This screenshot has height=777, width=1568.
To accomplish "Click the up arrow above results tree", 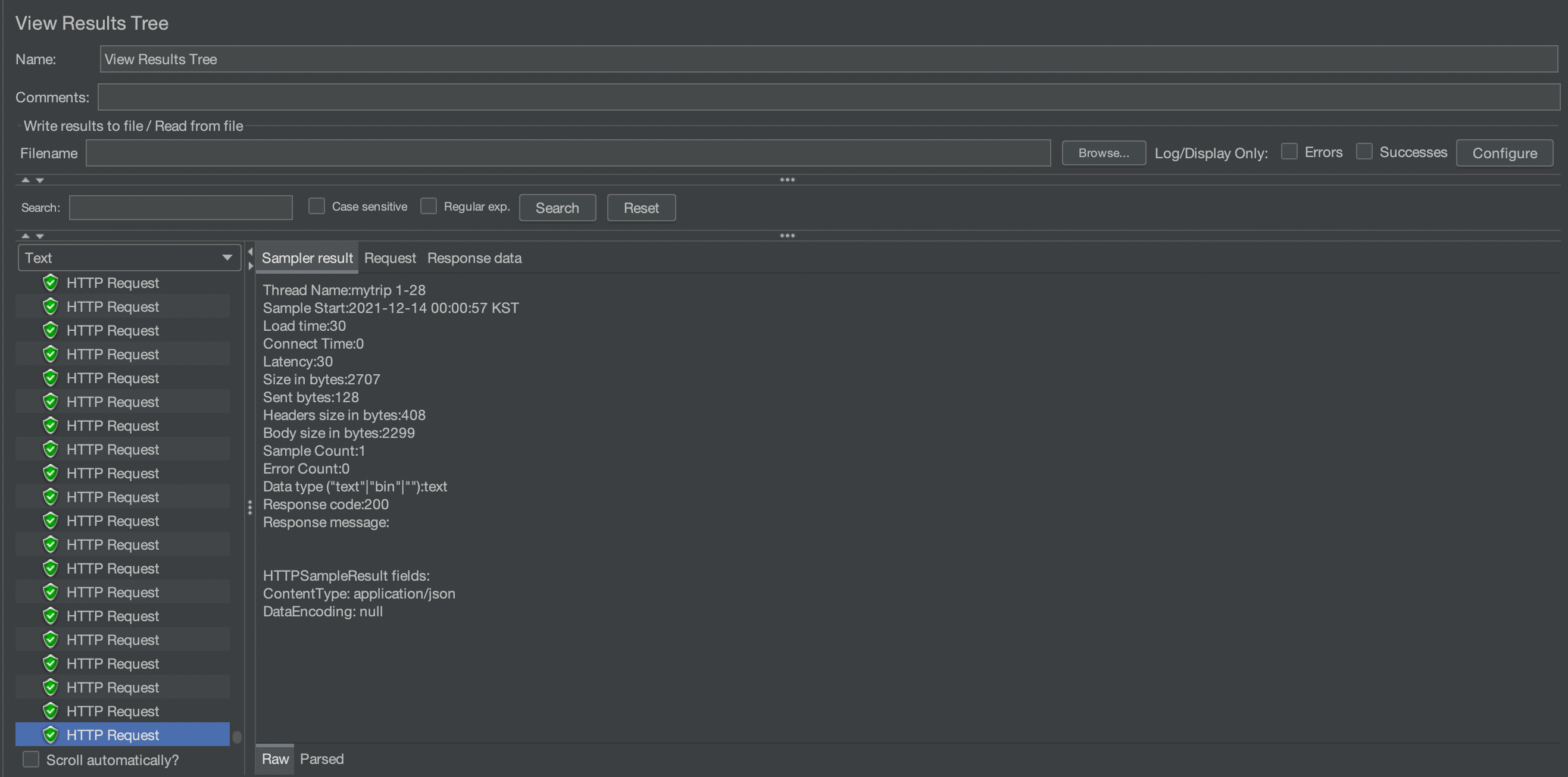I will pyautogui.click(x=25, y=236).
